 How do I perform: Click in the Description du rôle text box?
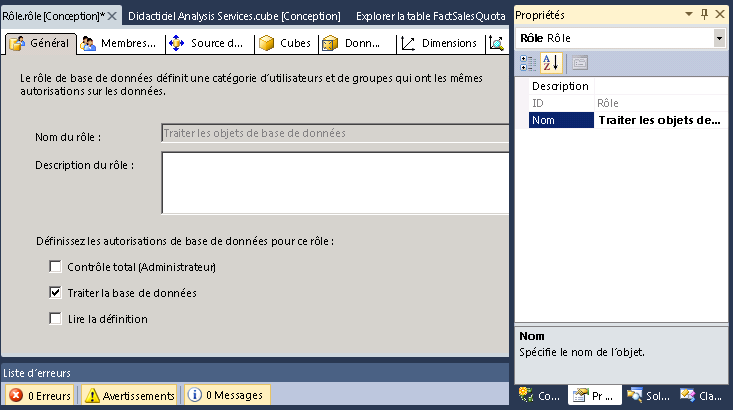pos(335,182)
